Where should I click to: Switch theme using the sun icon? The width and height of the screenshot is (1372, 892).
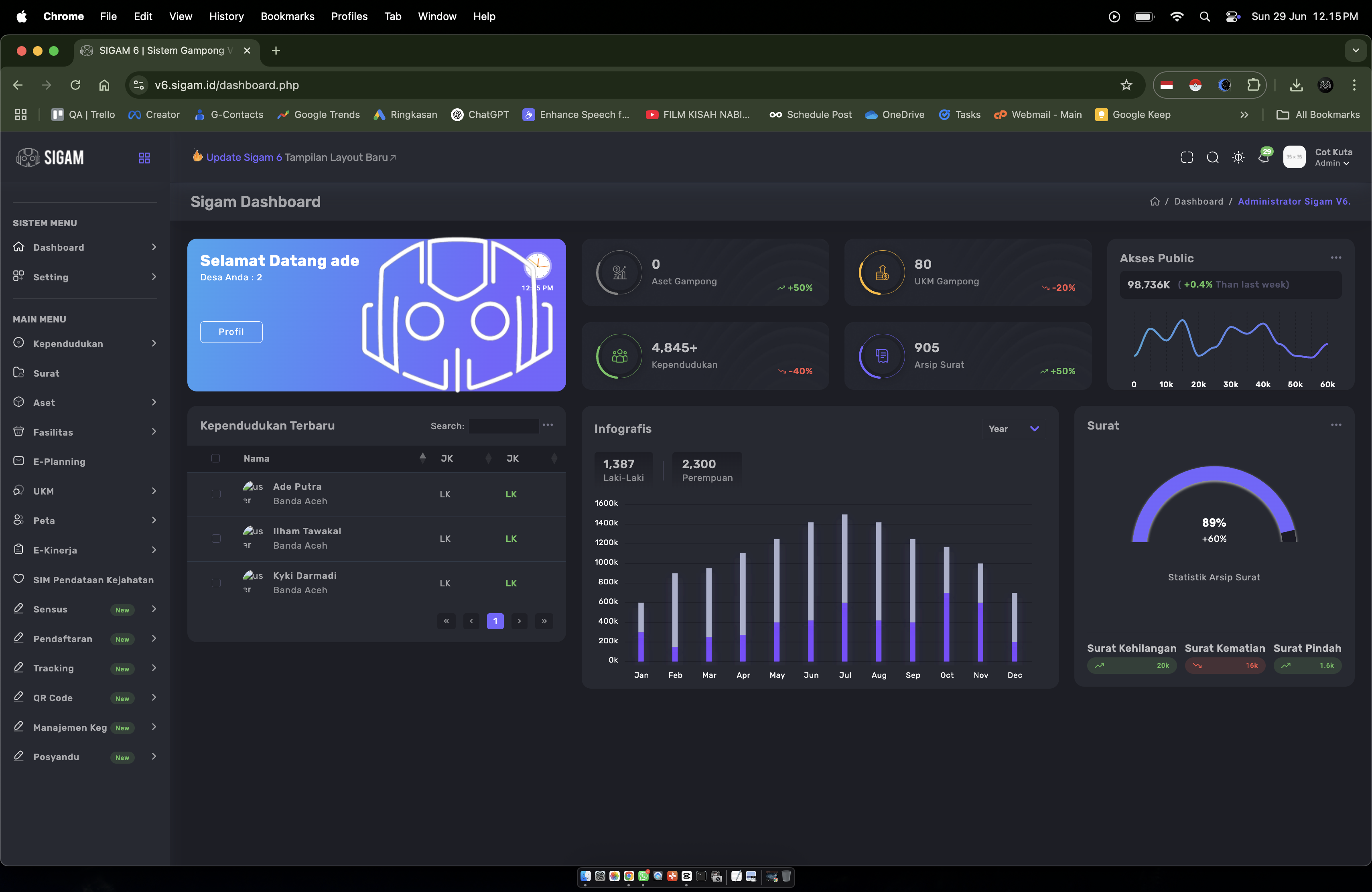click(x=1238, y=157)
